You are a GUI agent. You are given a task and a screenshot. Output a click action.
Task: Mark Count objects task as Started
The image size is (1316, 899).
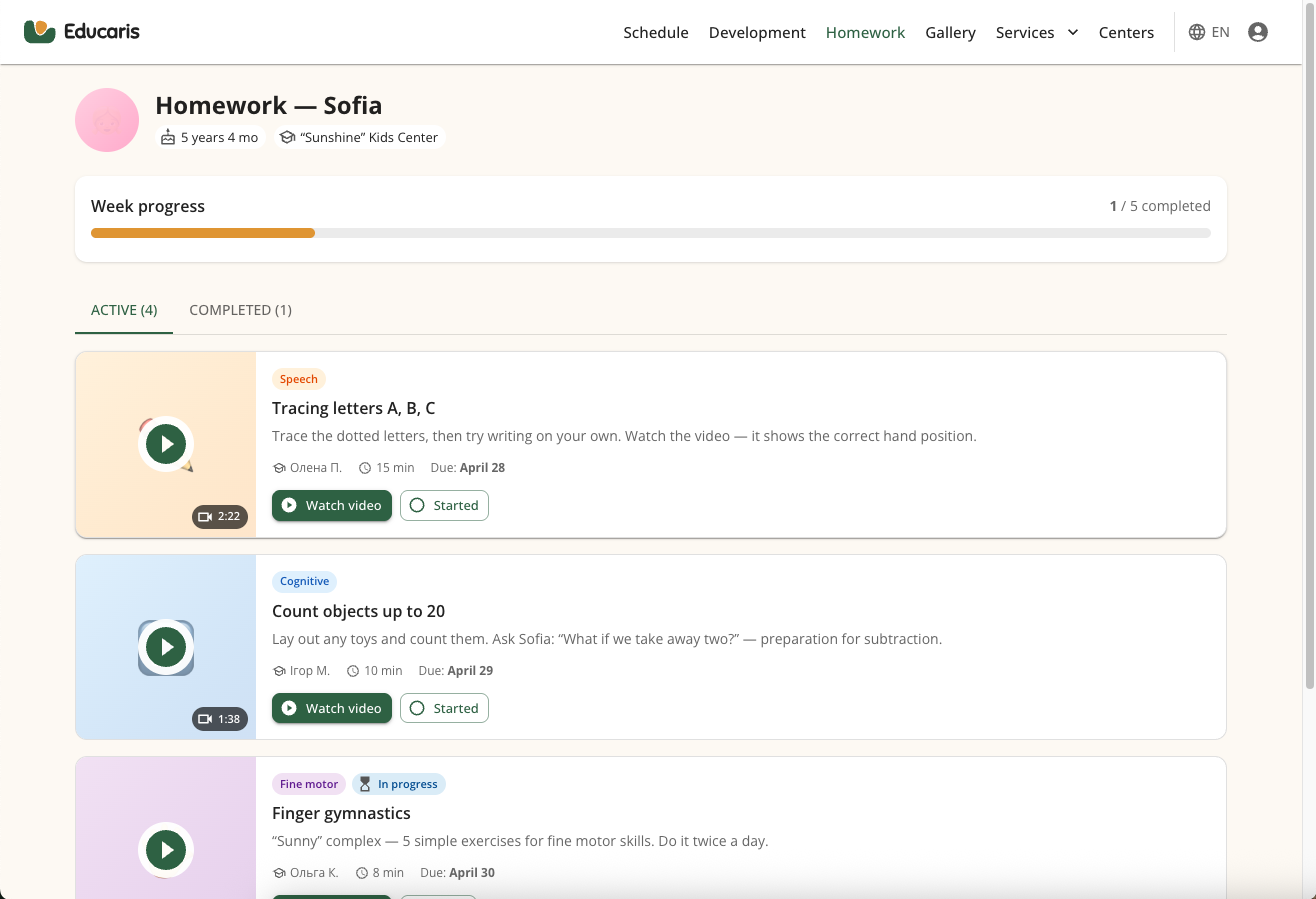(444, 708)
